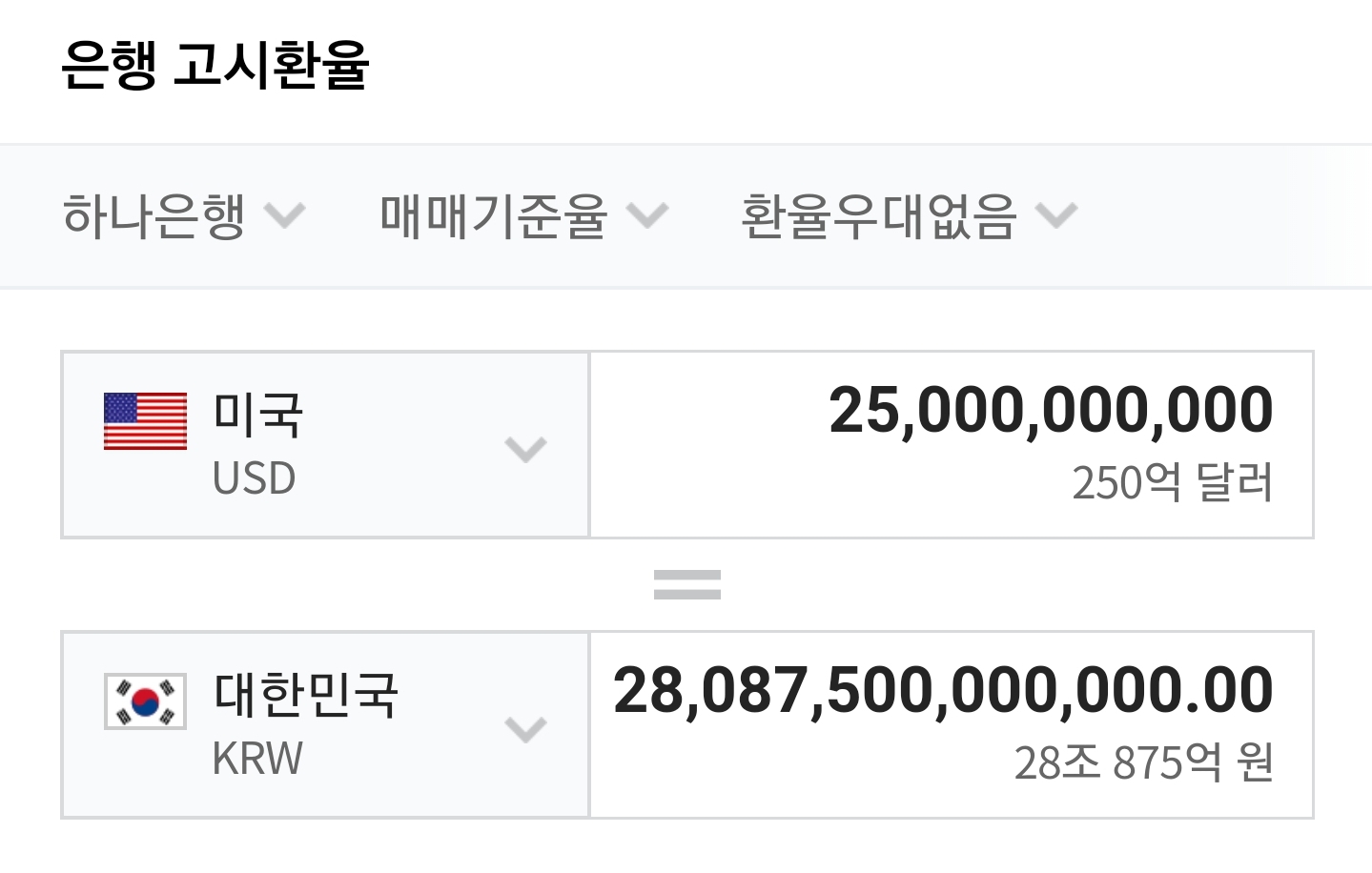1372x873 pixels.
Task: Expand the KRW currency selector arrow
Action: point(525,729)
